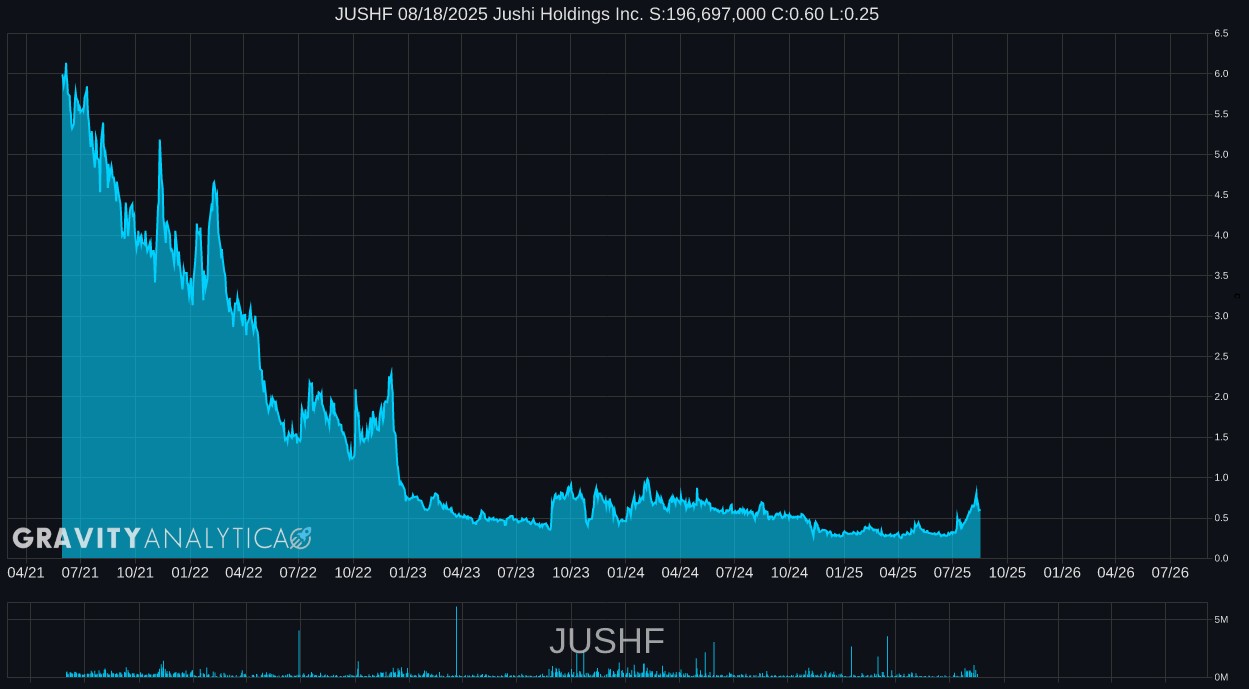Screen dimensions: 1249x689
Task: Click the 01/23 date axis label
Action: pyautogui.click(x=408, y=572)
